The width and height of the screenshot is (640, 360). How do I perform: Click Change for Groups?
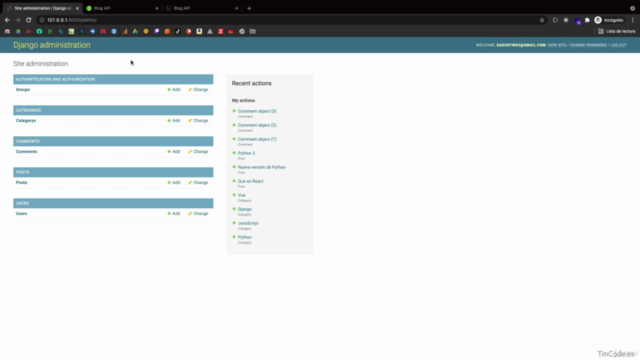198,89
